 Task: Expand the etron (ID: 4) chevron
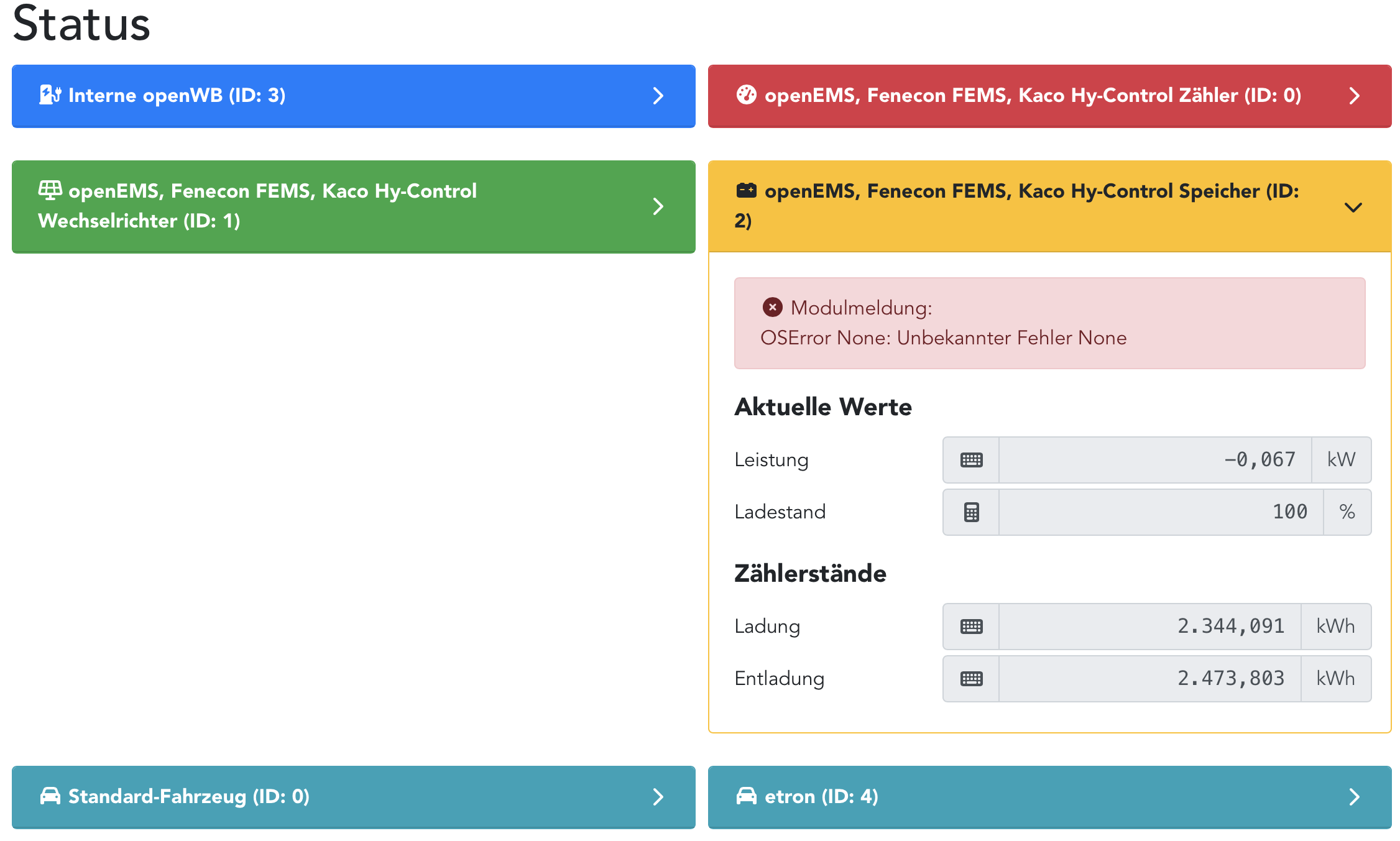[x=1354, y=797]
